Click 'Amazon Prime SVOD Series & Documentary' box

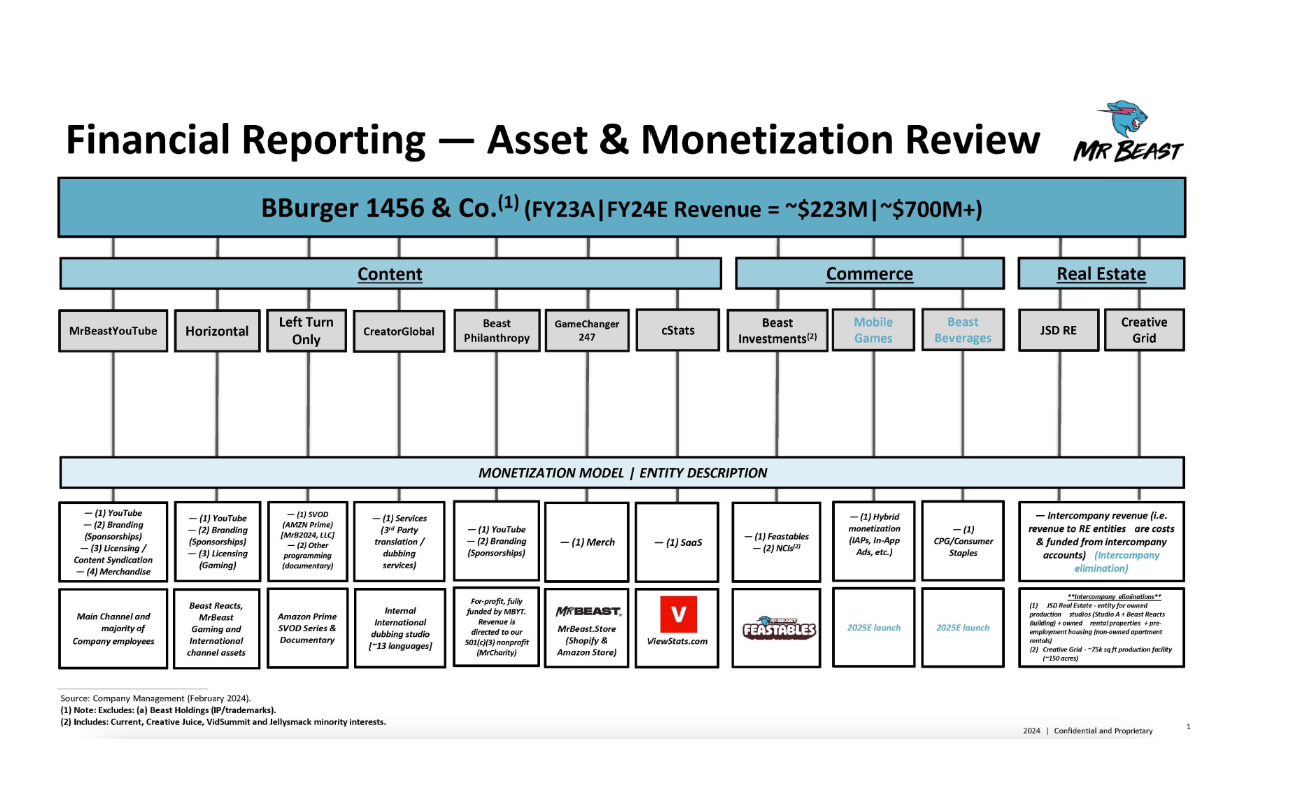(x=306, y=628)
